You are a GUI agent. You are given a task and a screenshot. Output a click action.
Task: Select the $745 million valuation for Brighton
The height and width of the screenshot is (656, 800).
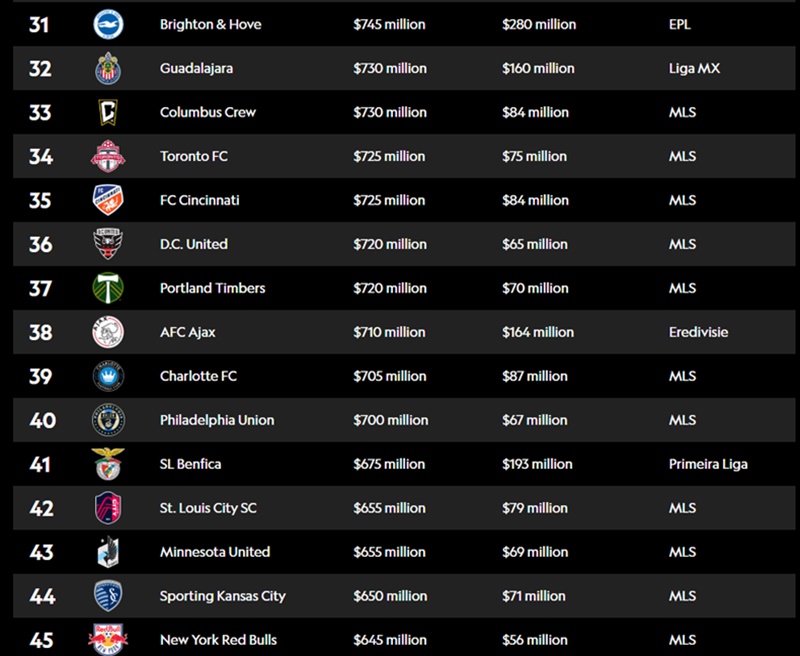tap(389, 24)
